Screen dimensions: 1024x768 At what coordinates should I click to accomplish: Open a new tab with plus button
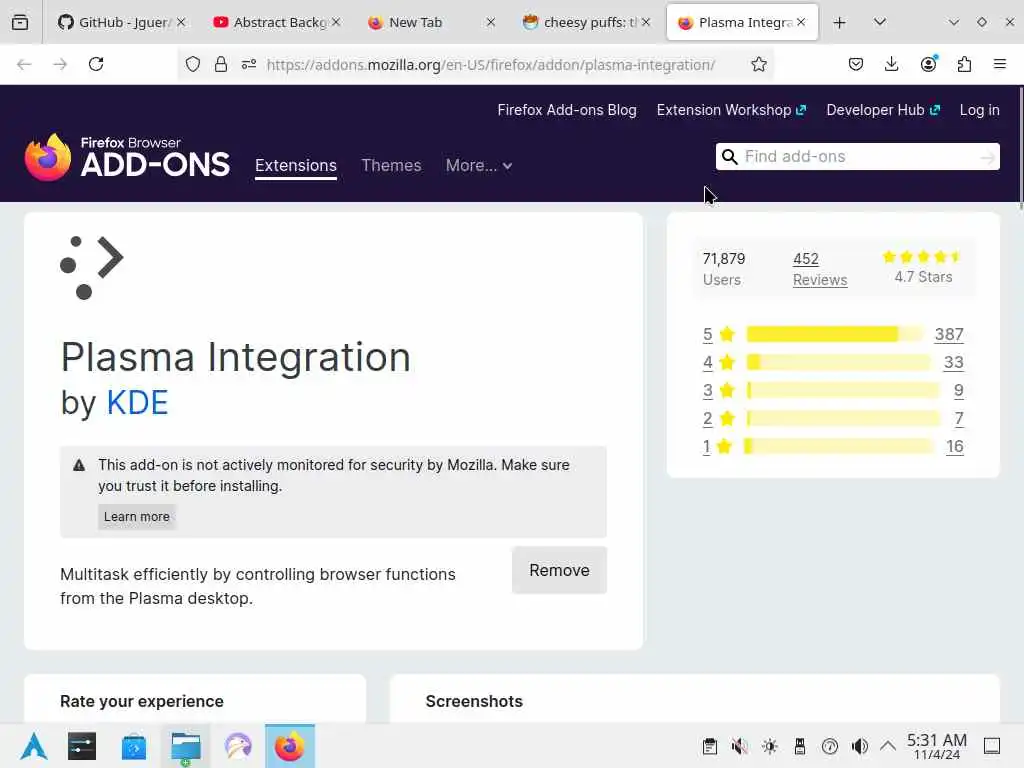click(x=840, y=22)
